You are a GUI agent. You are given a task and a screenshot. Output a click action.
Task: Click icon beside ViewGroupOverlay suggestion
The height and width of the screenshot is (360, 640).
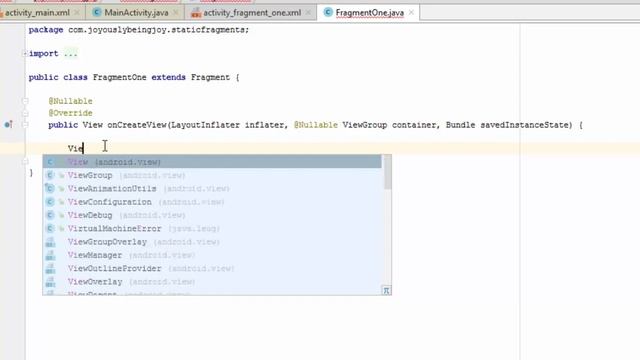tap(50, 242)
